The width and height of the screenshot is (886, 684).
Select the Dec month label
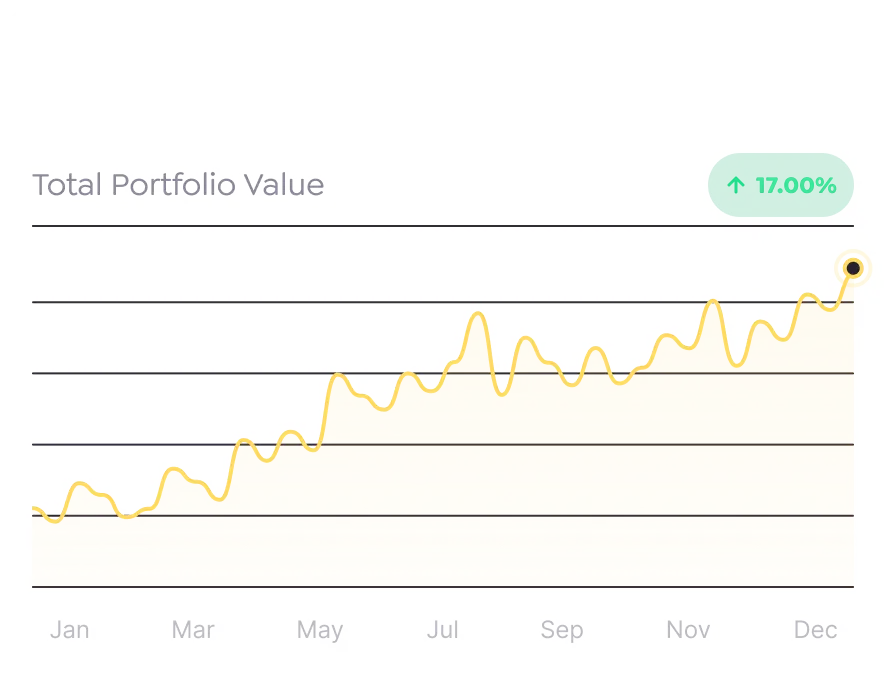tap(815, 630)
